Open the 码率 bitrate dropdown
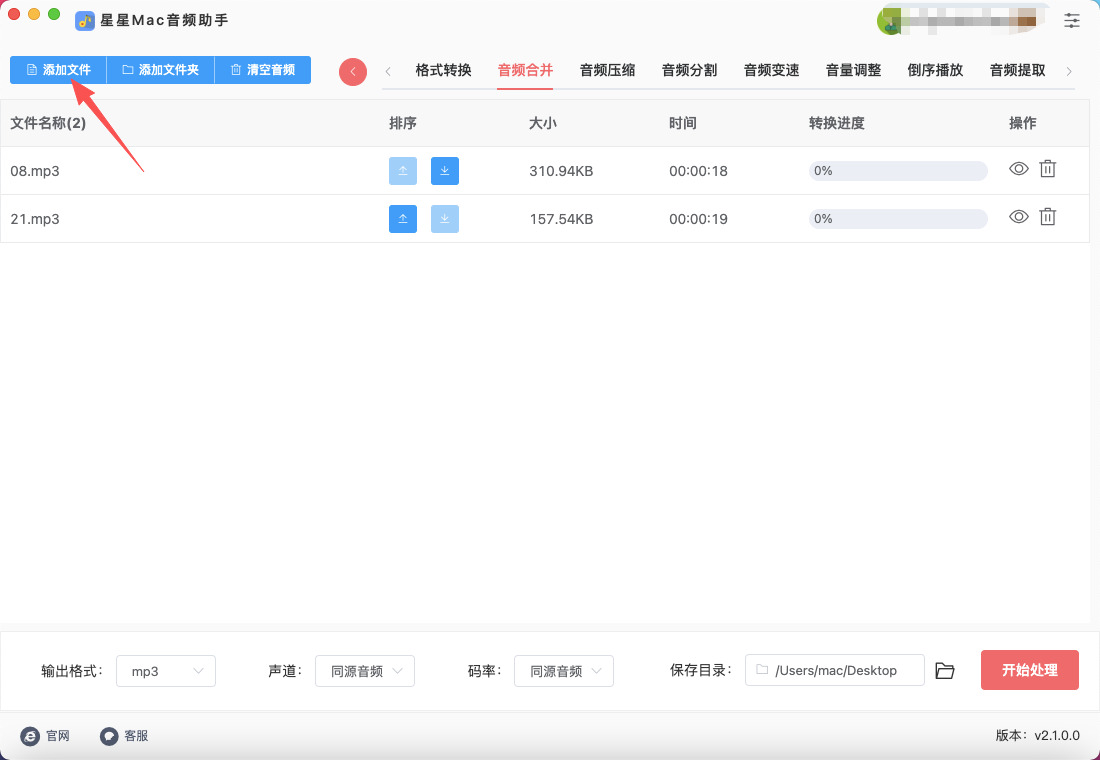 tap(564, 671)
